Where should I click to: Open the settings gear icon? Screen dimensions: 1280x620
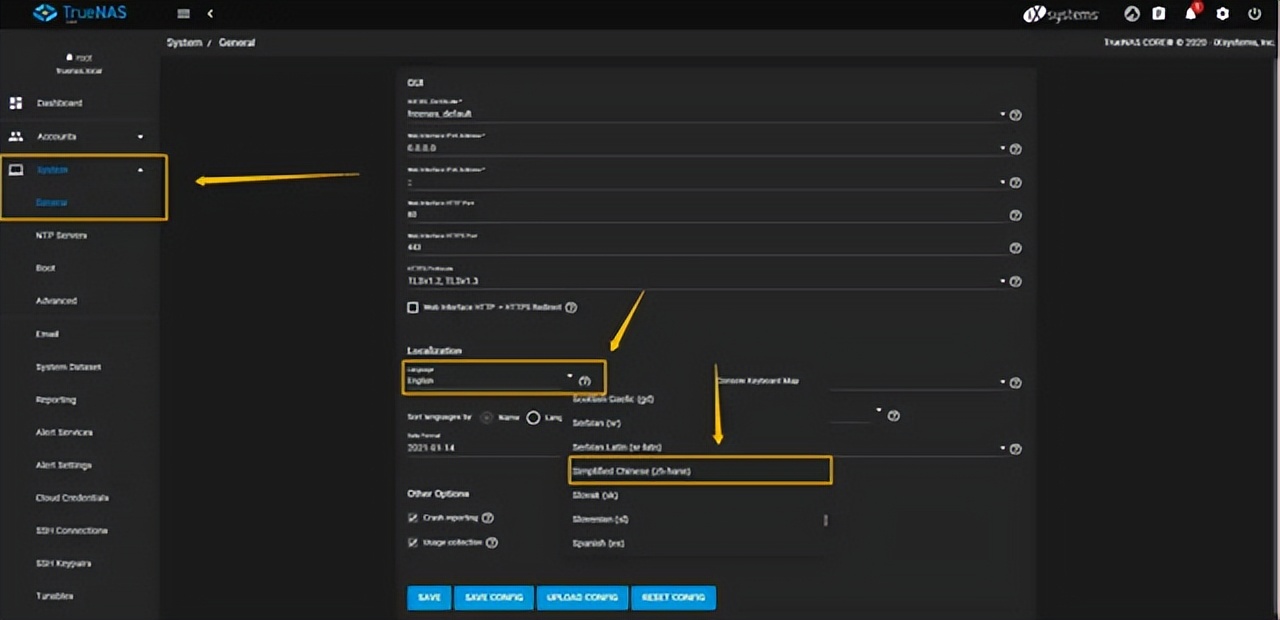pyautogui.click(x=1222, y=14)
